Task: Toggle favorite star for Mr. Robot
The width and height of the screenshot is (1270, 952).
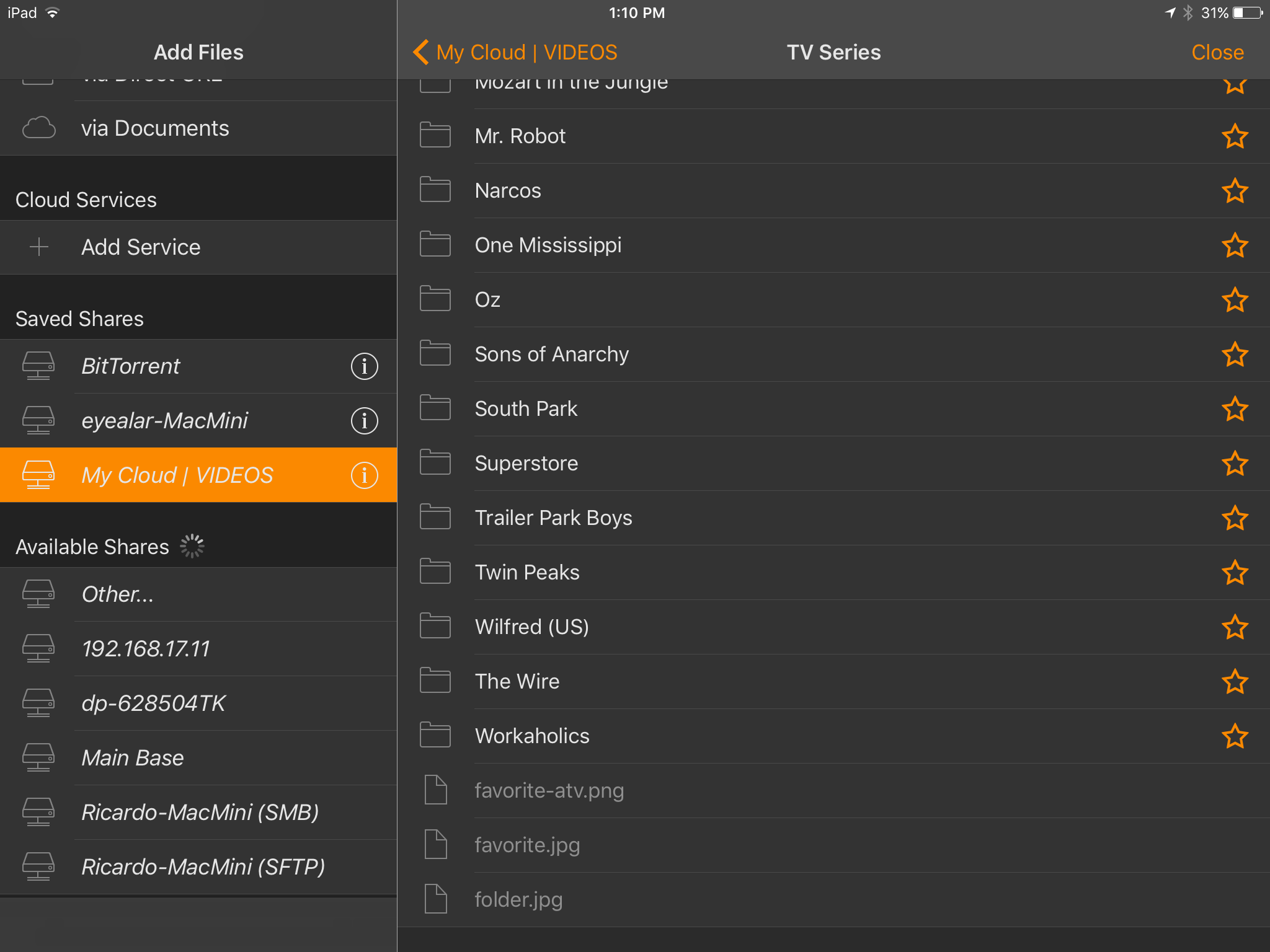Action: click(1234, 136)
